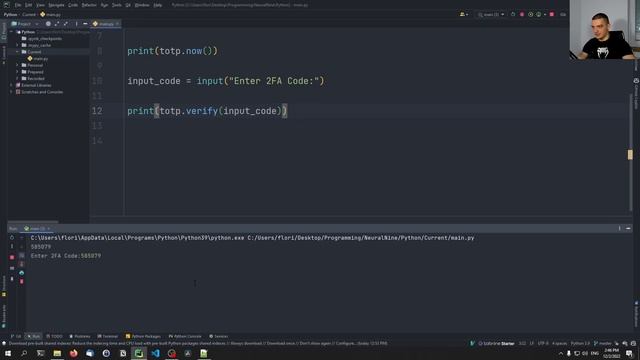Open the Help menu

(x=158, y=5)
